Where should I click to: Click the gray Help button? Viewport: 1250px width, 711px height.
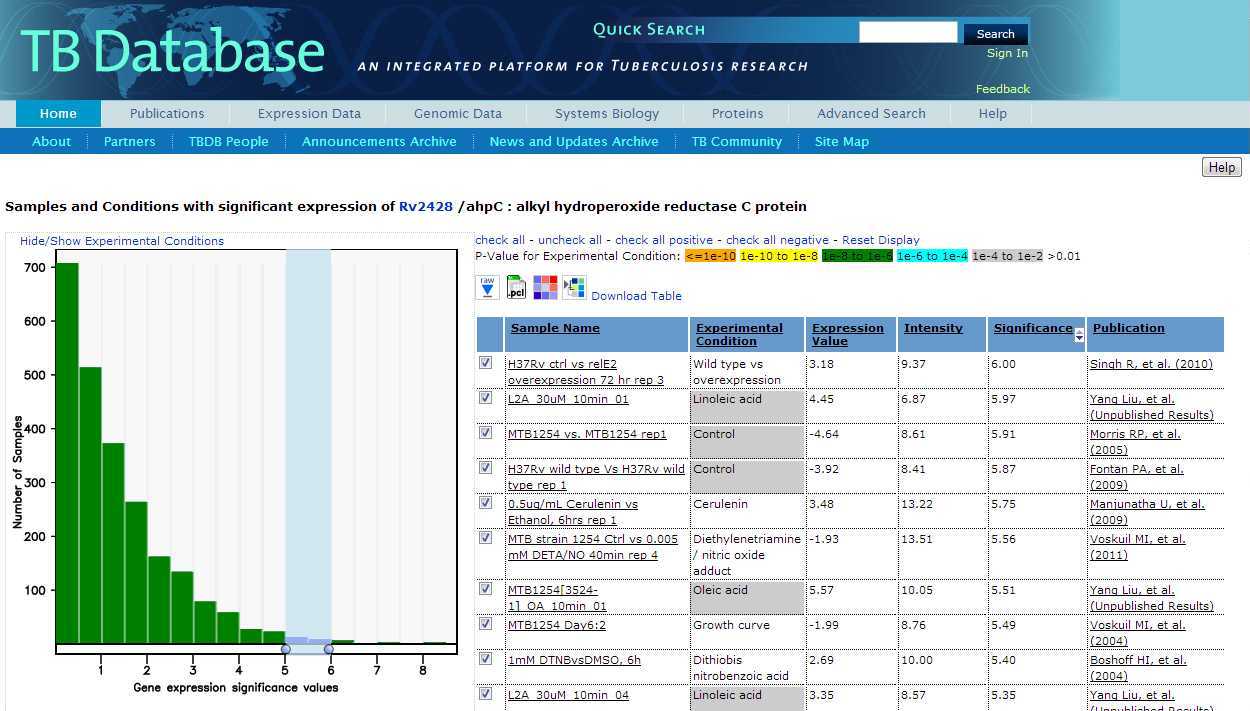pyautogui.click(x=1222, y=167)
